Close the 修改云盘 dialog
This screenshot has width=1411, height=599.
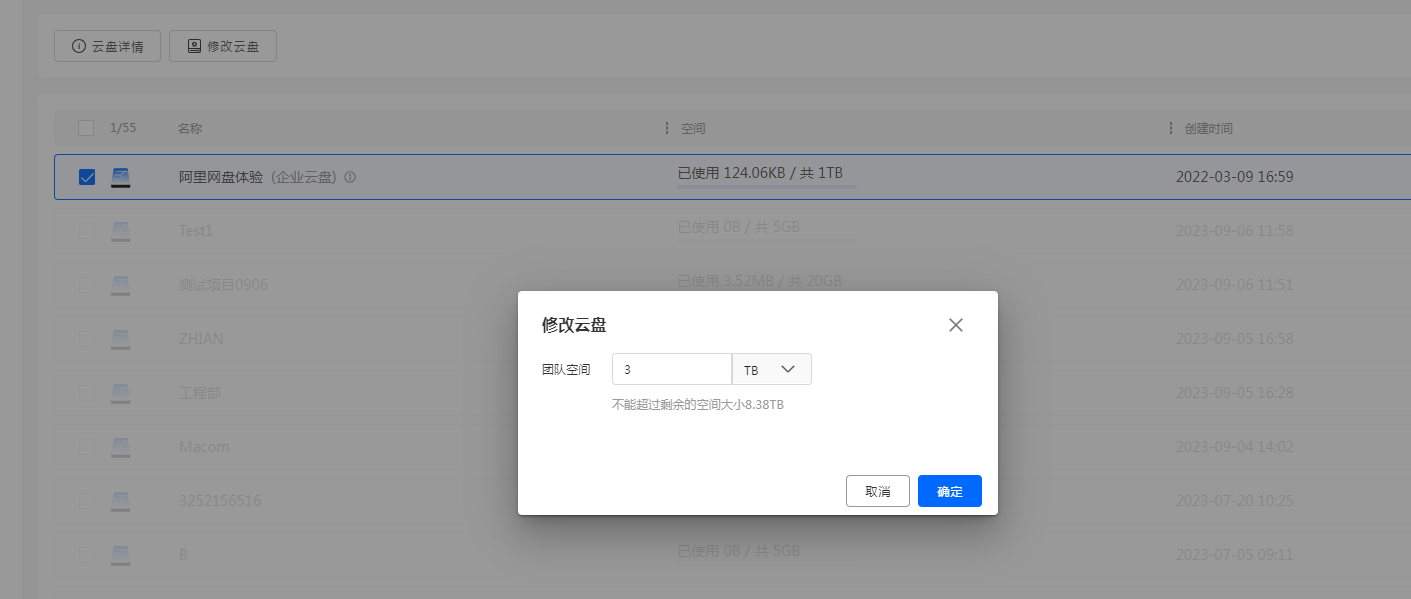(x=956, y=325)
